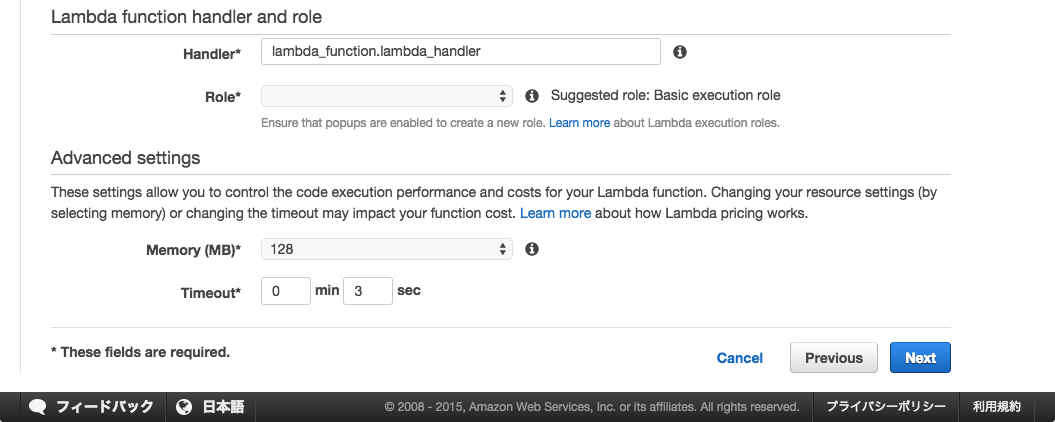Viewport: 1055px width, 422px height.
Task: Cancel the Lambda function setup
Action: (x=739, y=358)
